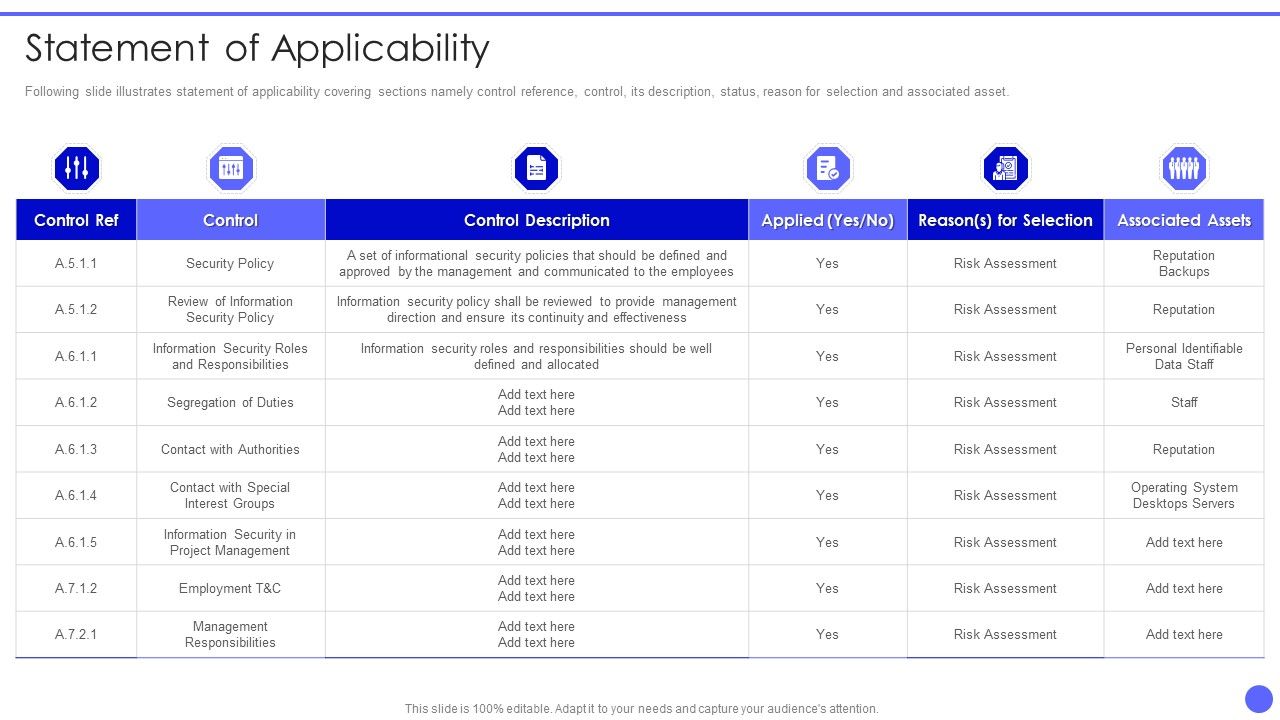The width and height of the screenshot is (1280, 720).
Task: Click the equalizer panel icon above Control
Action: tap(231, 168)
